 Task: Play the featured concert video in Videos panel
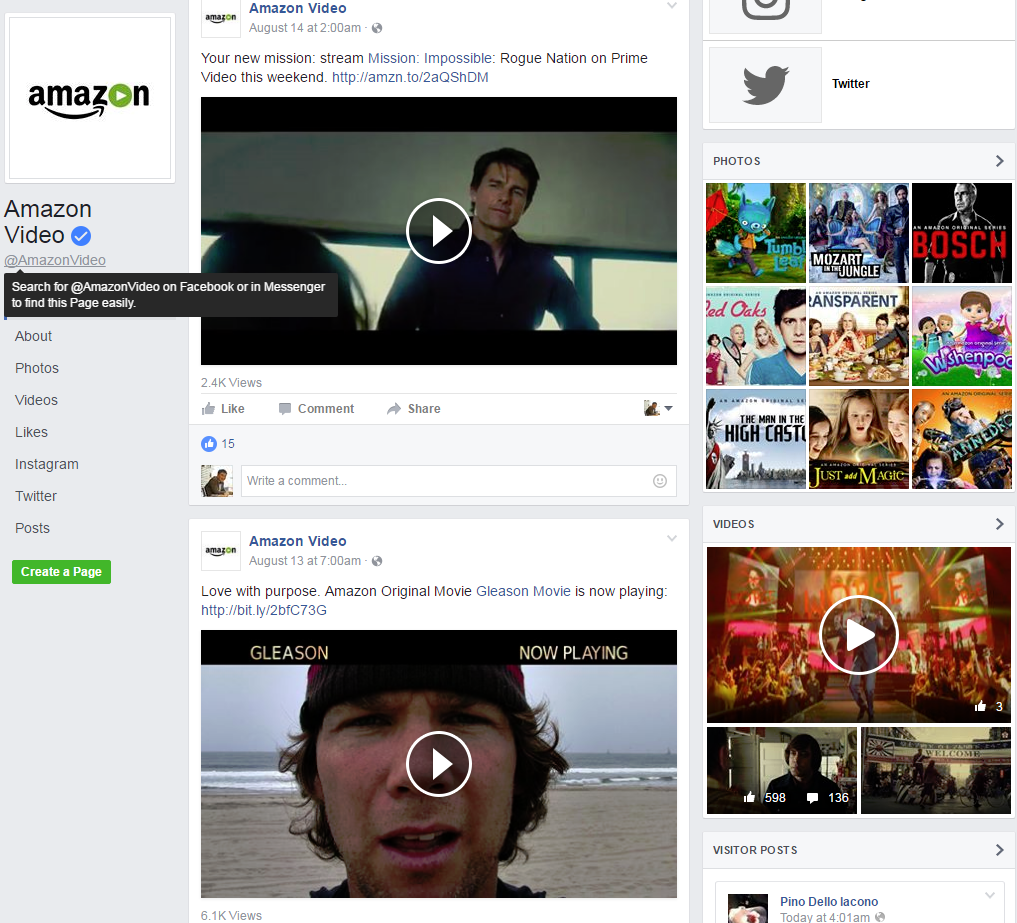[858, 635]
